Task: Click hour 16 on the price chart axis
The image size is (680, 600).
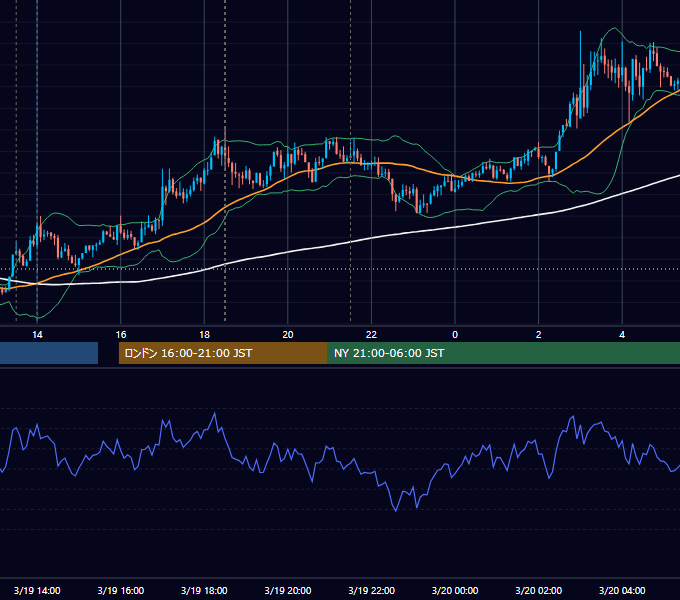Action: click(121, 335)
